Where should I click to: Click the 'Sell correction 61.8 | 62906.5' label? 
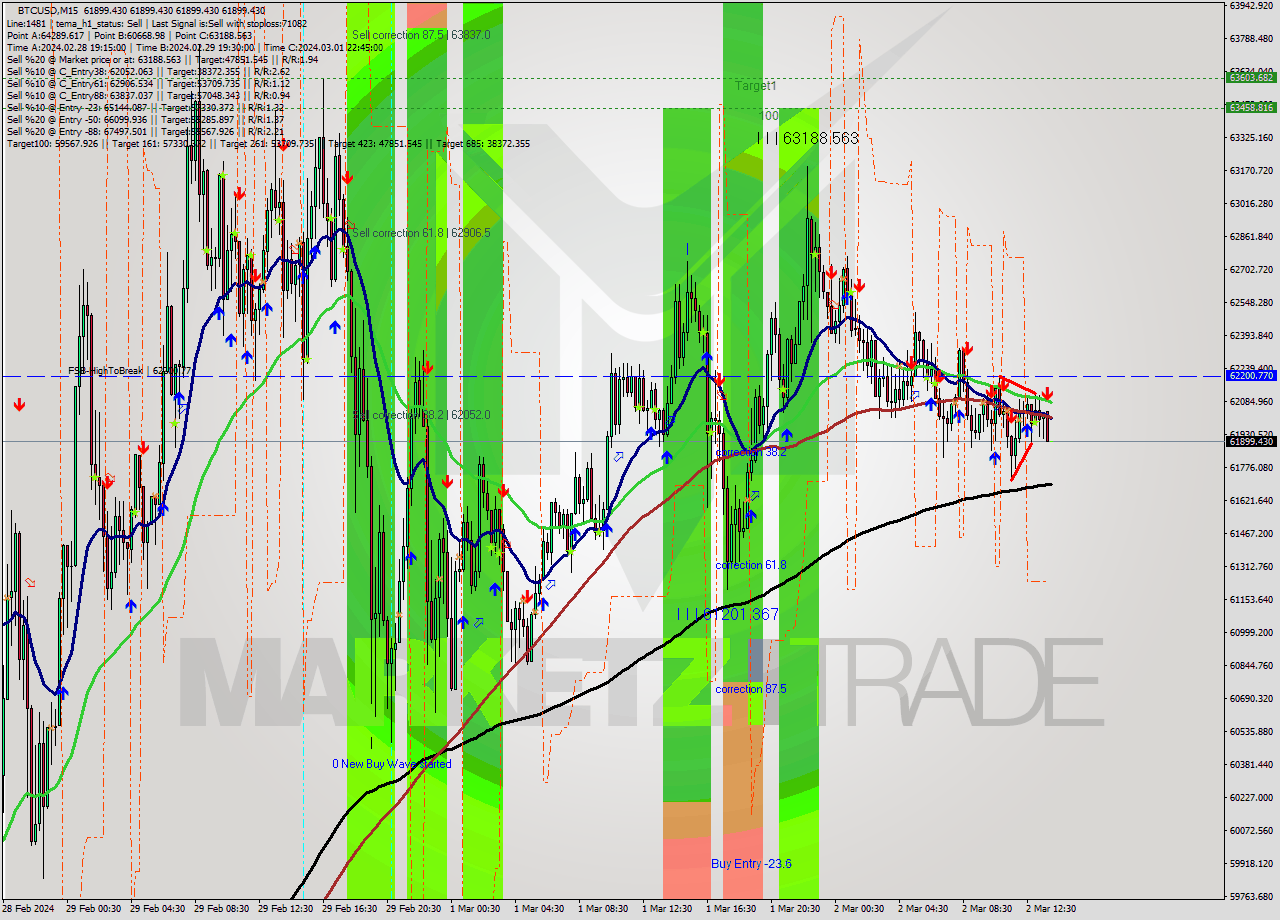tap(421, 233)
